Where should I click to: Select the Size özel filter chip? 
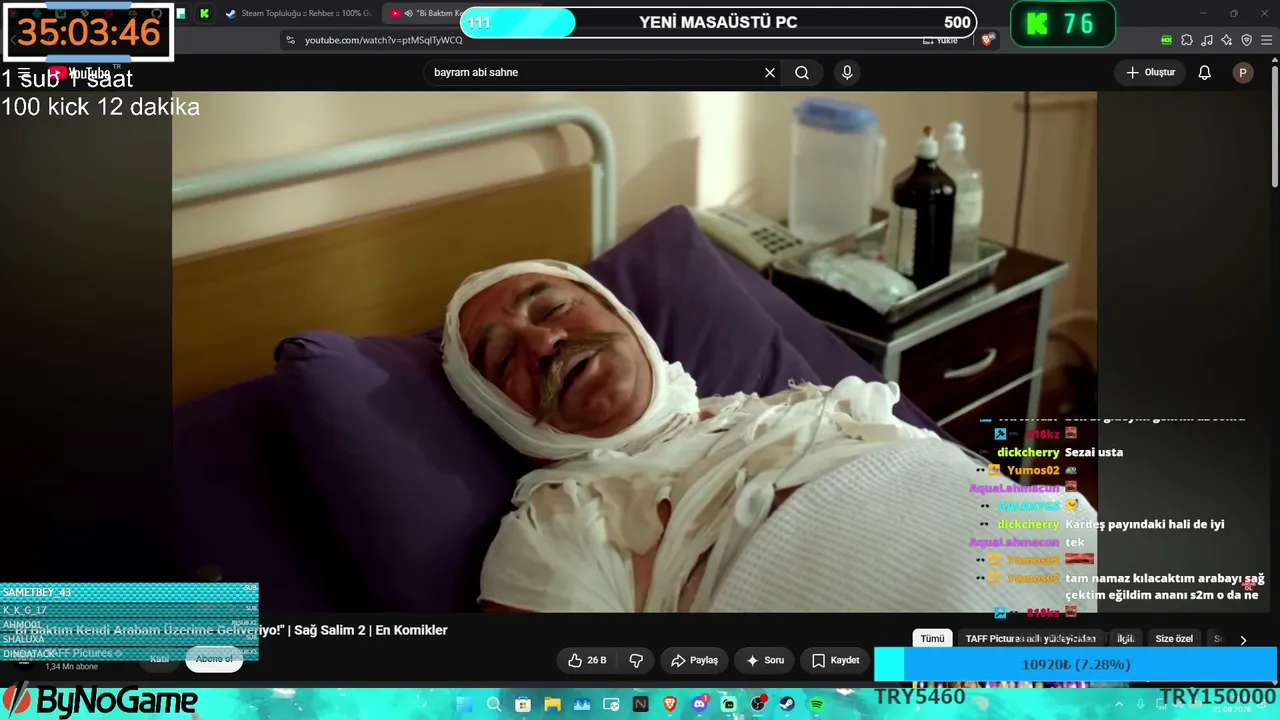click(1174, 639)
